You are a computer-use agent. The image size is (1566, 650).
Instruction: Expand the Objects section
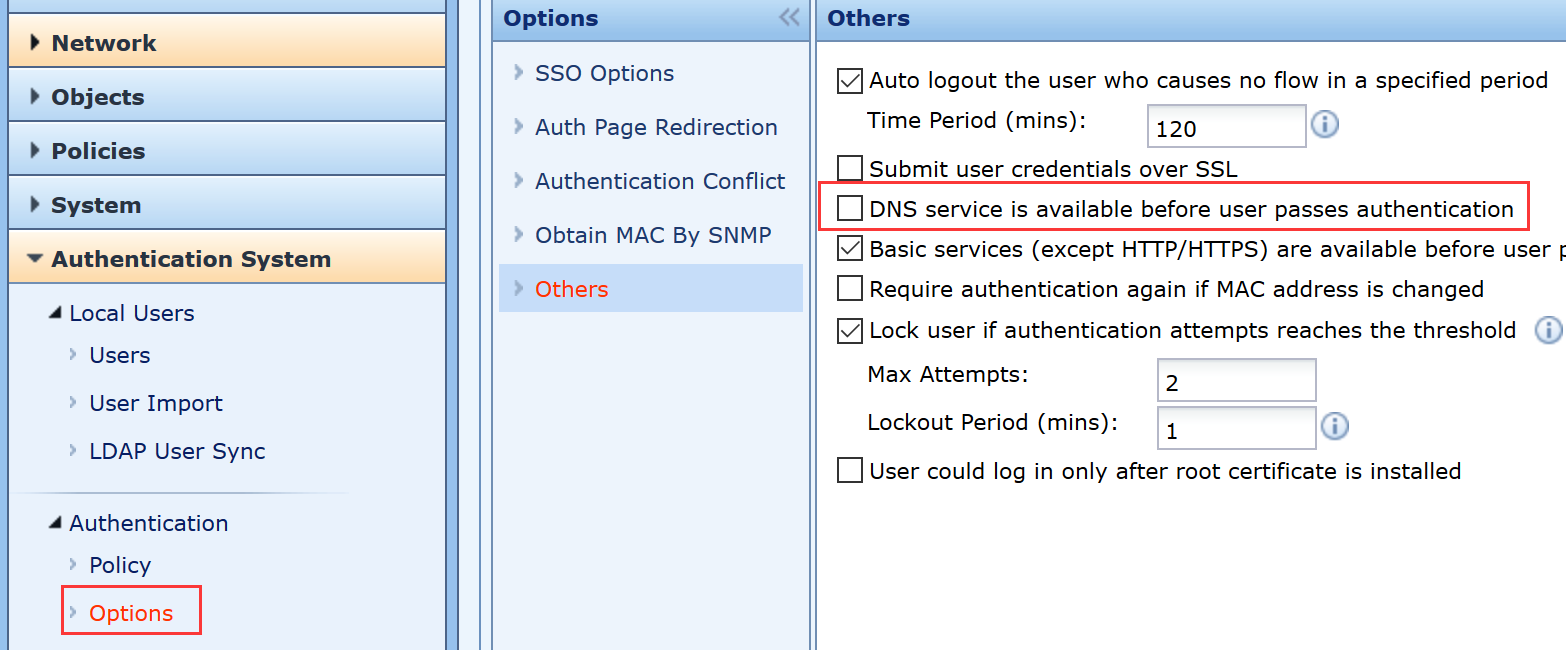98,97
